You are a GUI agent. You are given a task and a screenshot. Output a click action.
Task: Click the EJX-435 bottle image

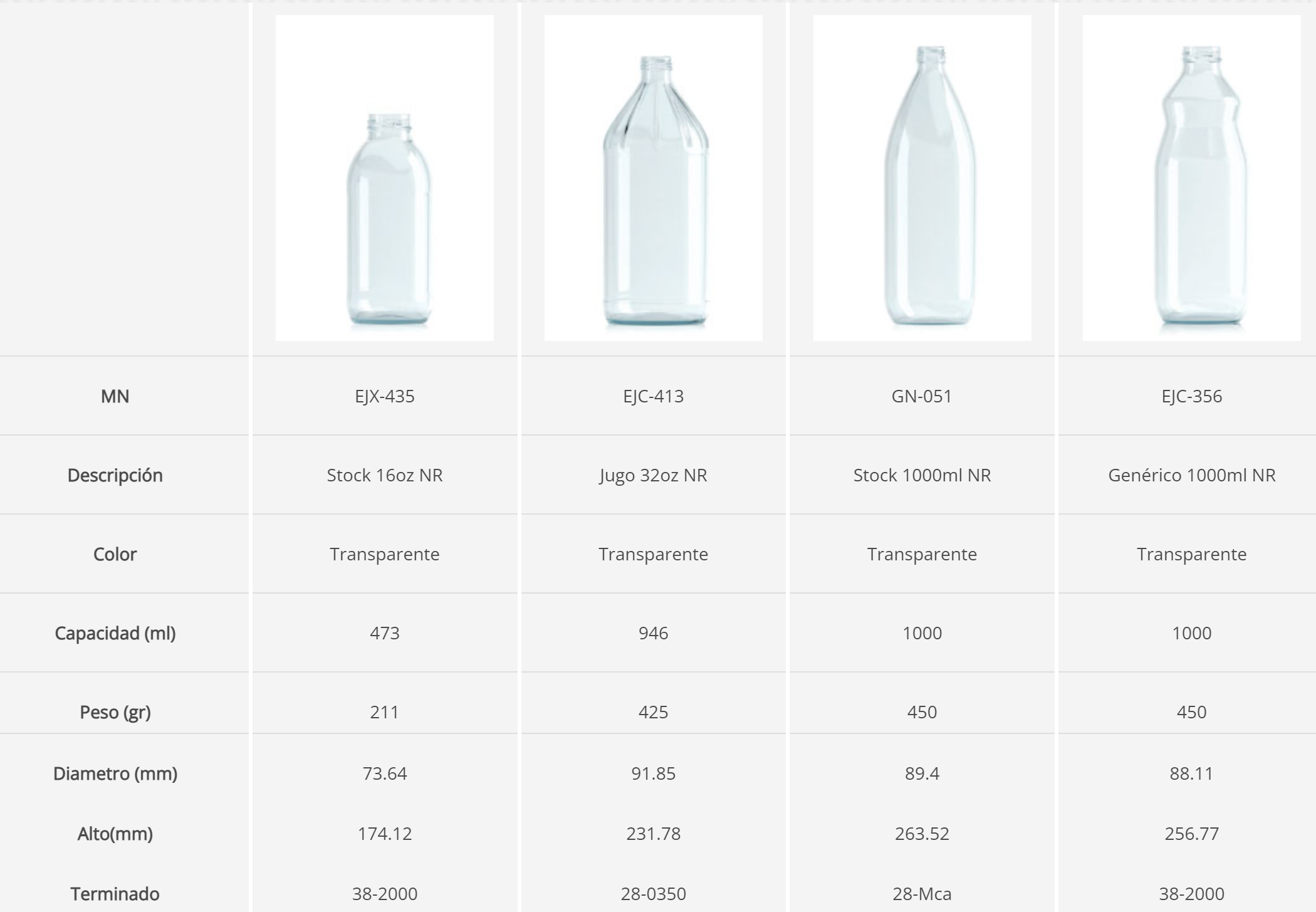pyautogui.click(x=385, y=178)
